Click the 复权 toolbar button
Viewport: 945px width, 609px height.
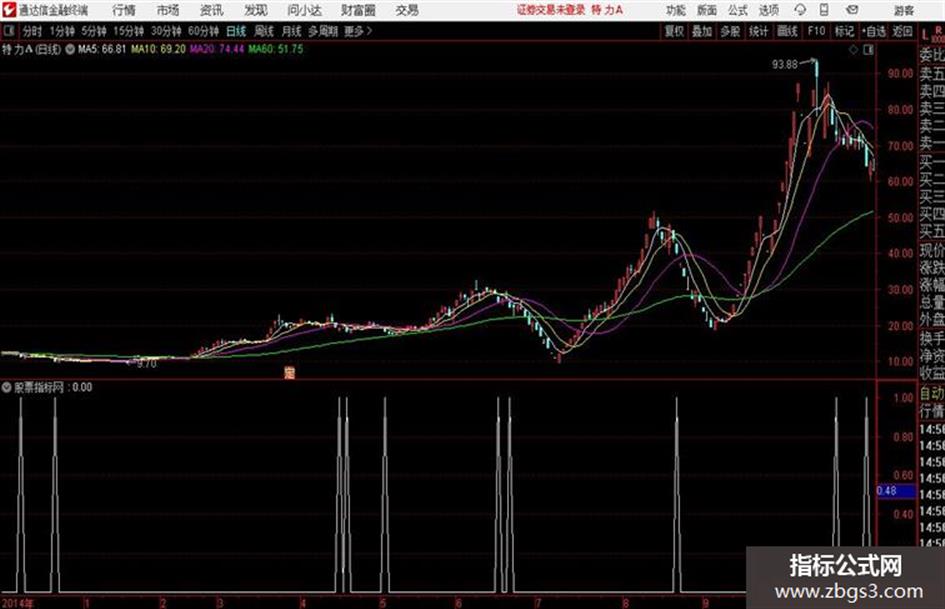point(674,31)
